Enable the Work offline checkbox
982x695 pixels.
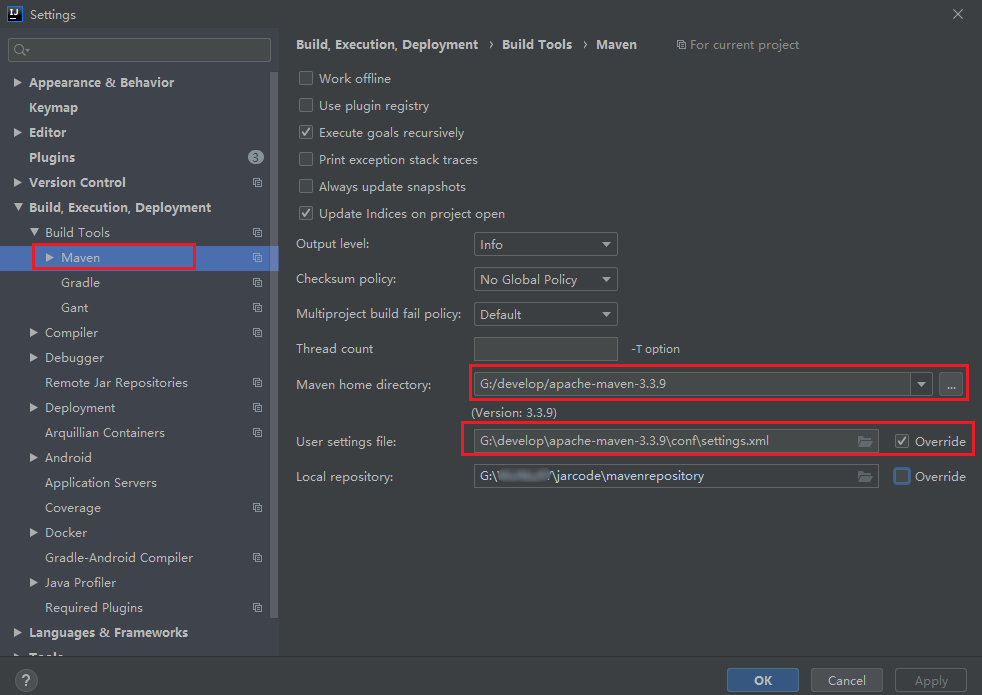coord(306,78)
